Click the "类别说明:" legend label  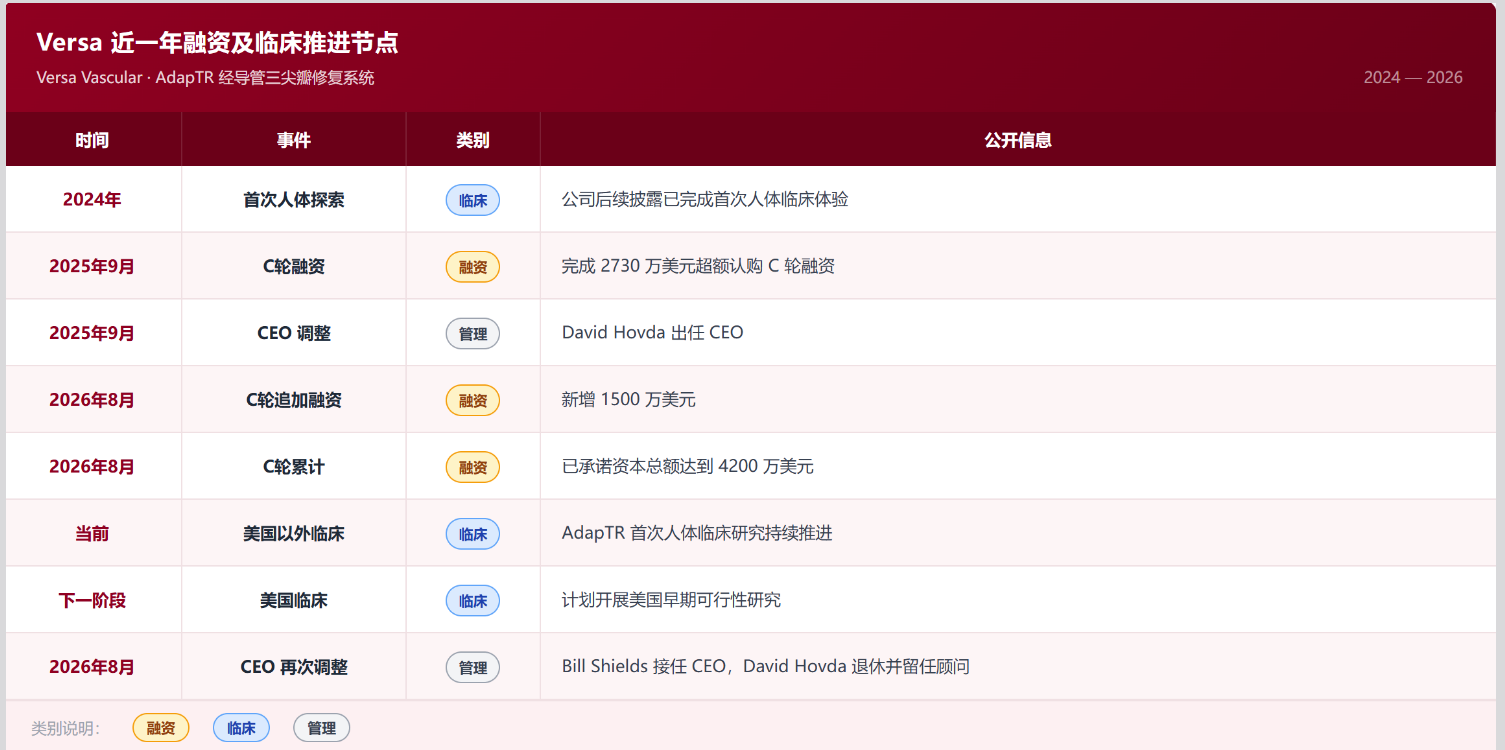66,728
